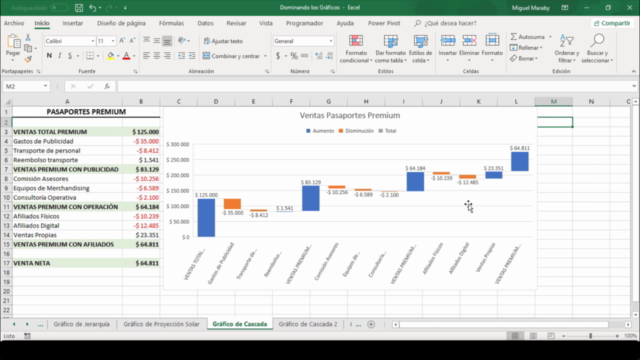Align text right icon
The height and width of the screenshot is (360, 640).
[x=167, y=56]
